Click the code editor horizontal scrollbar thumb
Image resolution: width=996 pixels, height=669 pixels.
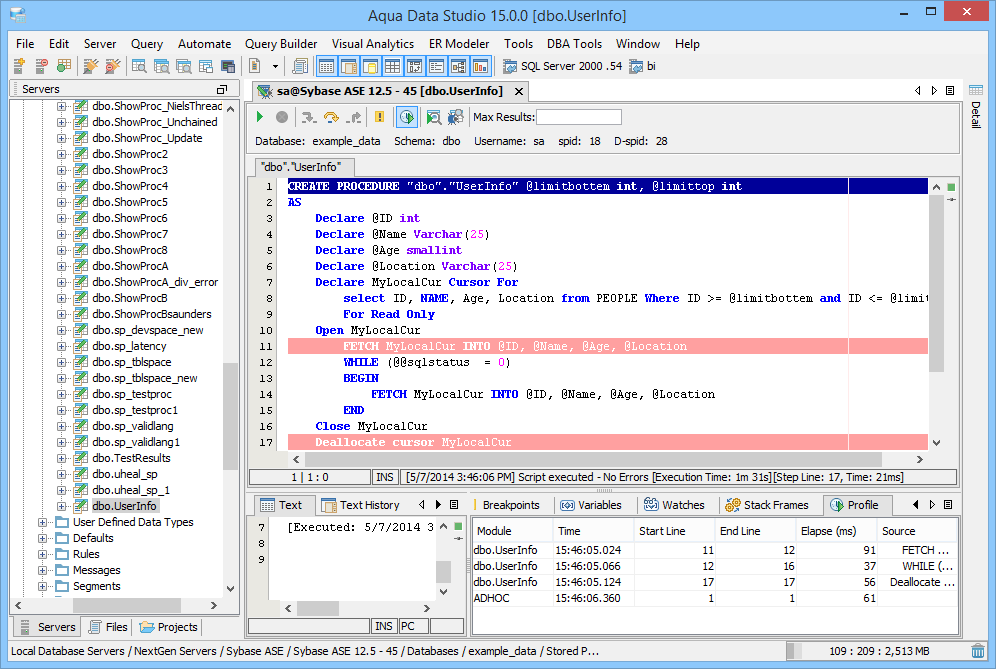(593, 459)
